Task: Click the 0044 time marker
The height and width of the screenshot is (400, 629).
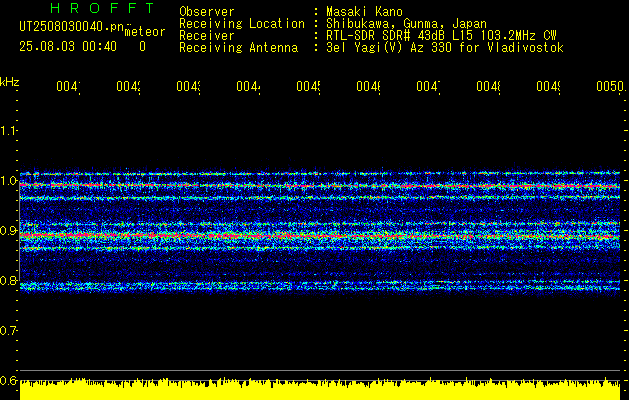Action: click(x=248, y=87)
